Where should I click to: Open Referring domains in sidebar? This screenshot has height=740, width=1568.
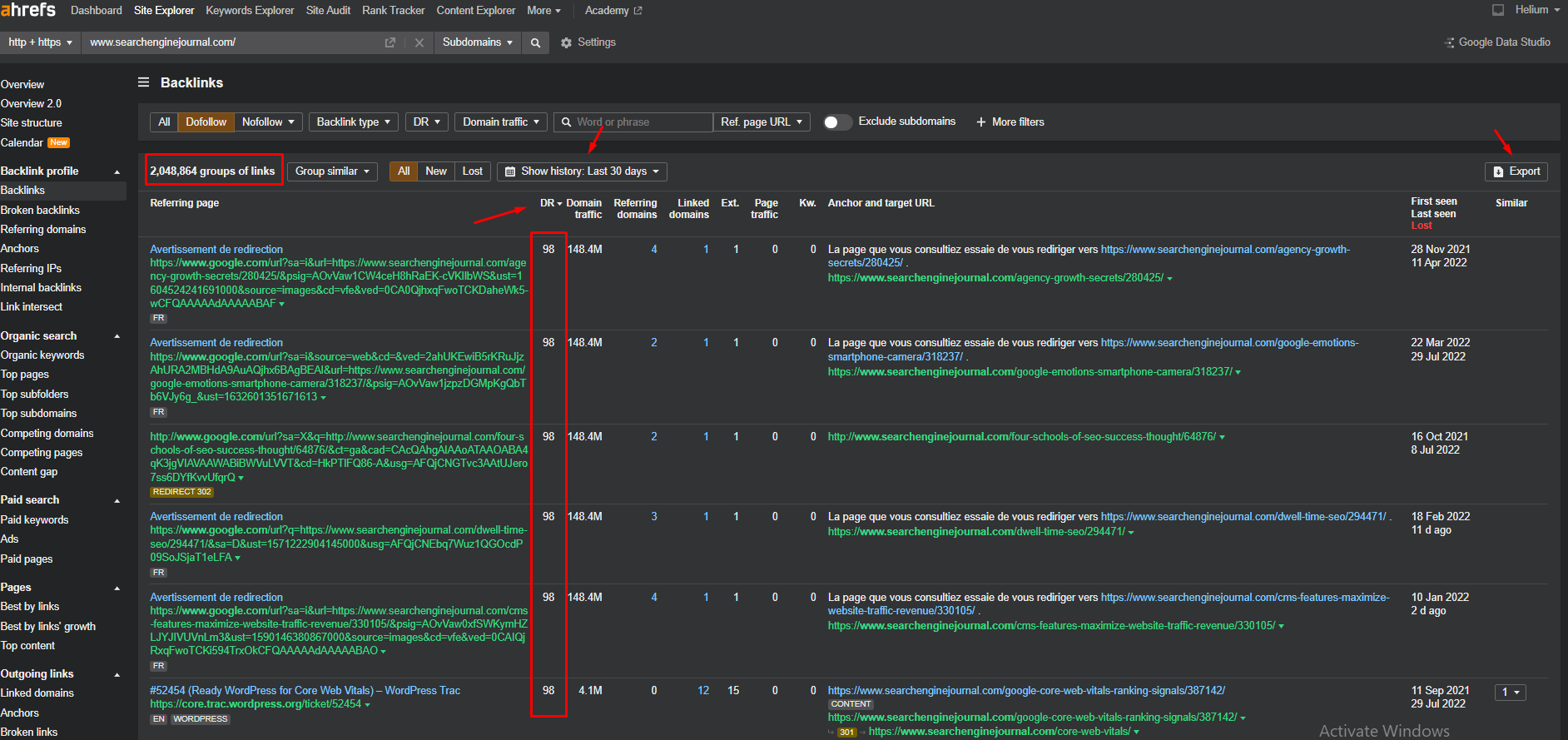click(43, 230)
